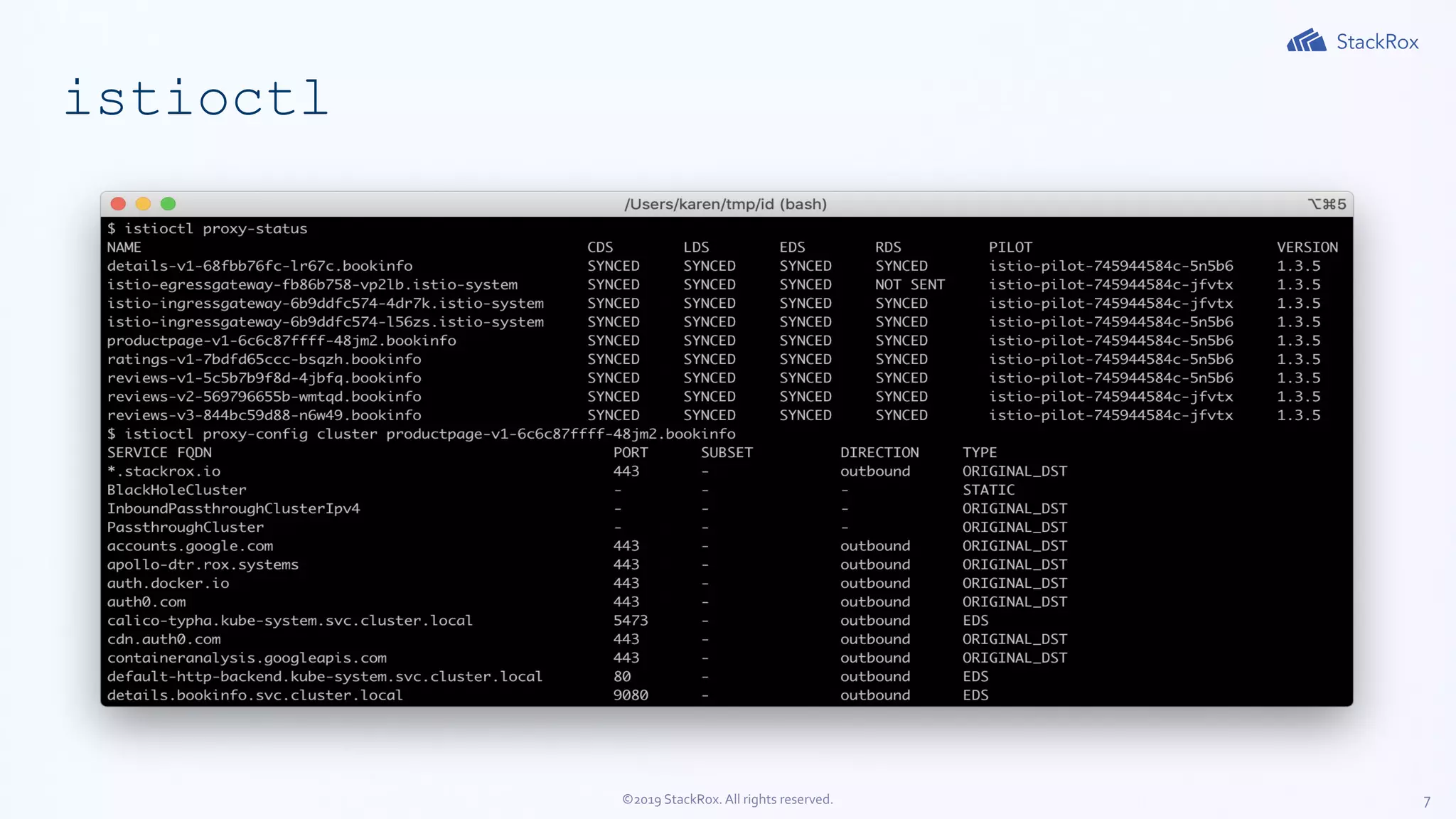Click the slide number 7
Screen dimensions: 1456x819
point(1426,802)
